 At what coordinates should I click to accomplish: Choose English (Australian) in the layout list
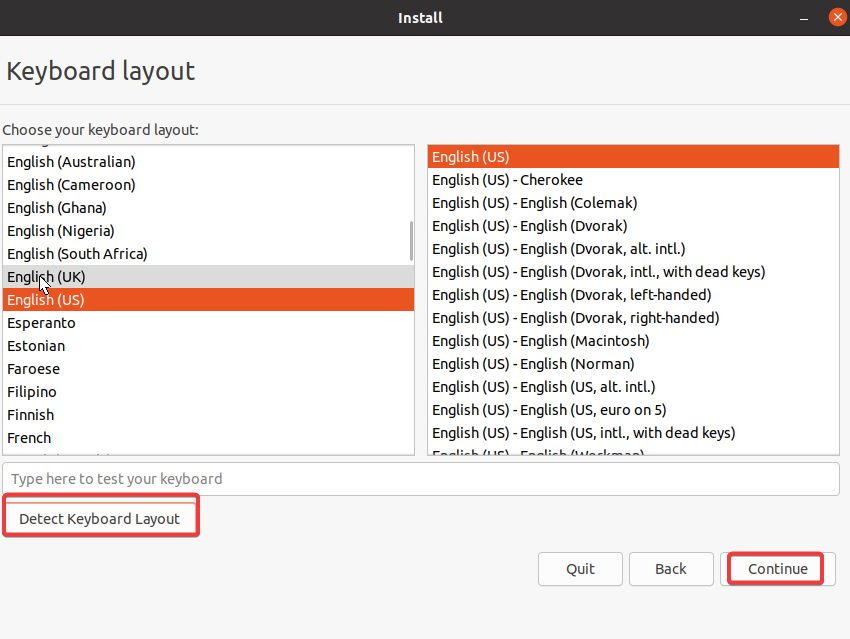click(x=209, y=162)
